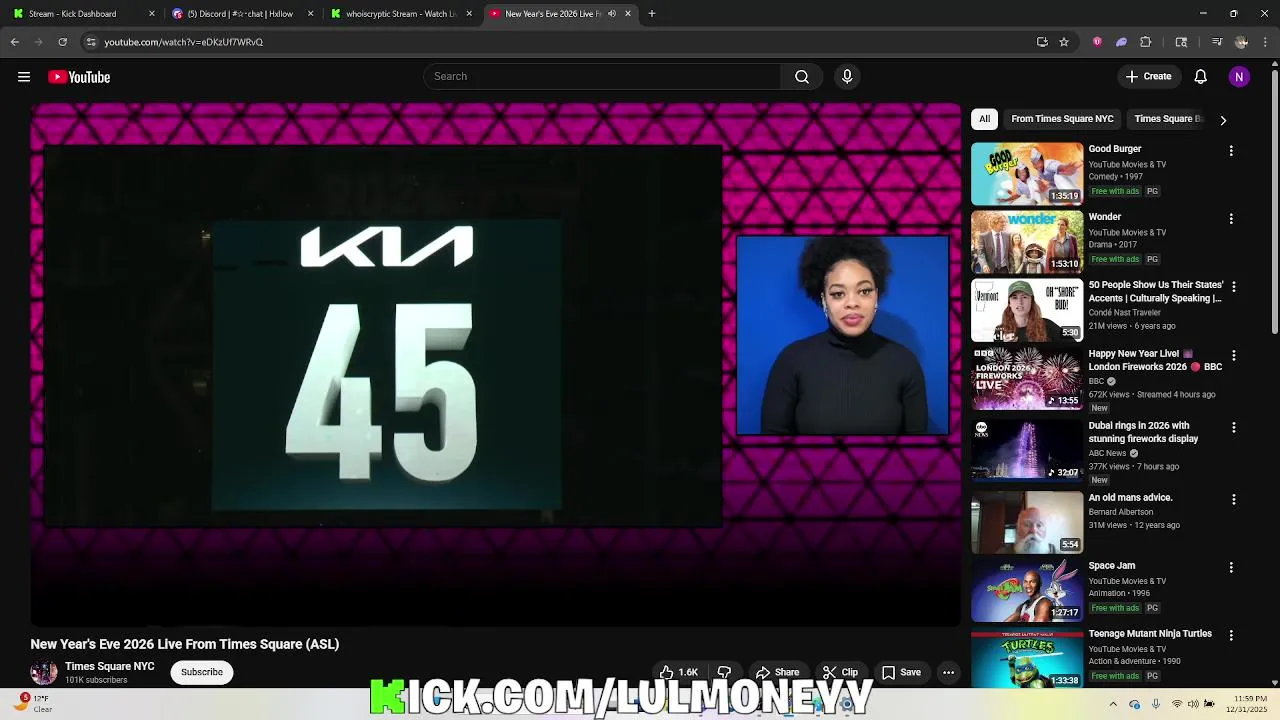1280x720 pixels.
Task: Open Dubai rings in 2026 video title
Action: [1143, 432]
